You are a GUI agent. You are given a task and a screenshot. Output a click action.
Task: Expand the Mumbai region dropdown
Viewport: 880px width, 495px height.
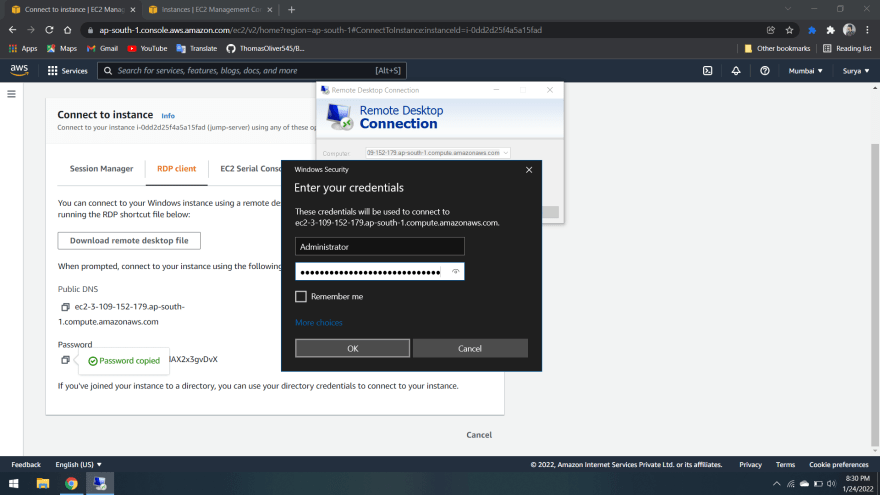pyautogui.click(x=805, y=71)
